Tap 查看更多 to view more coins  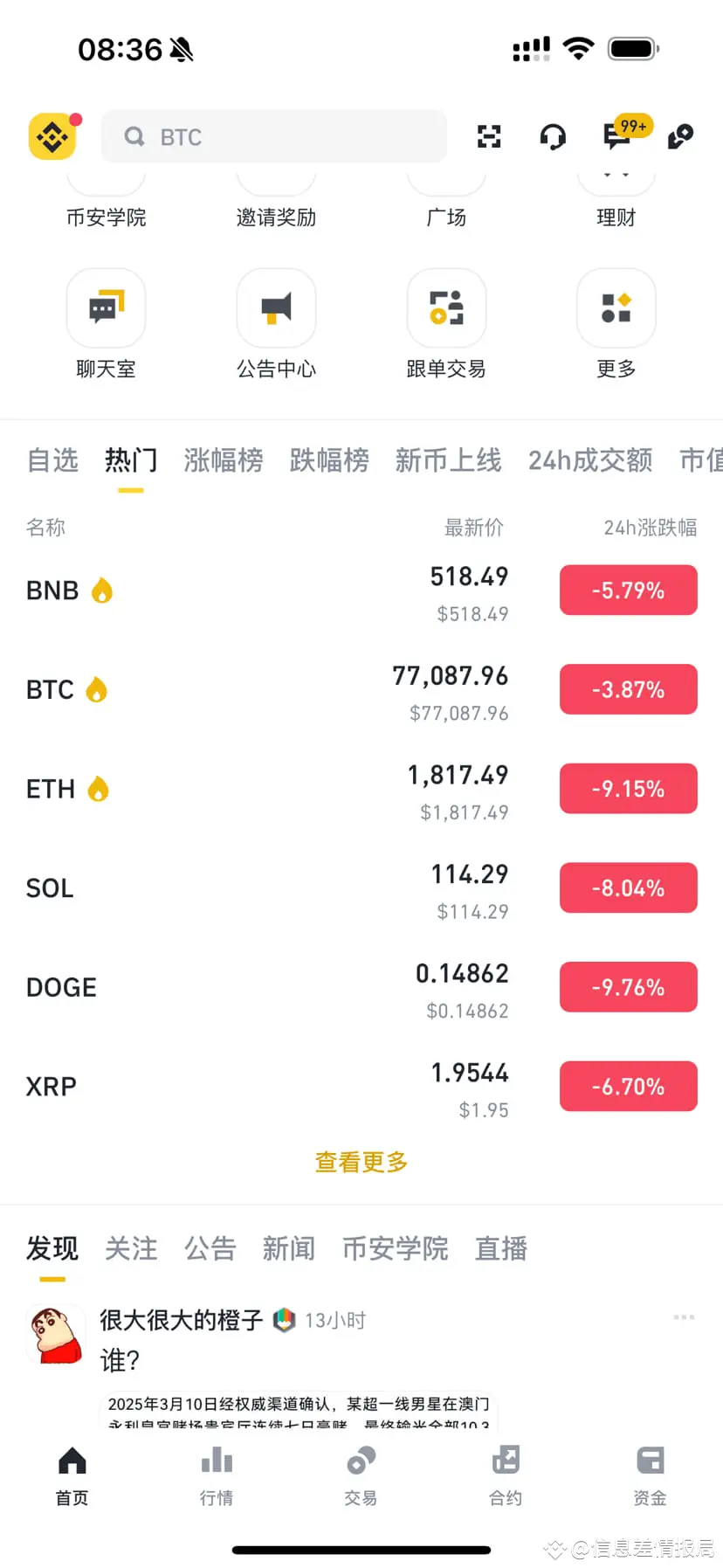[x=361, y=1162]
